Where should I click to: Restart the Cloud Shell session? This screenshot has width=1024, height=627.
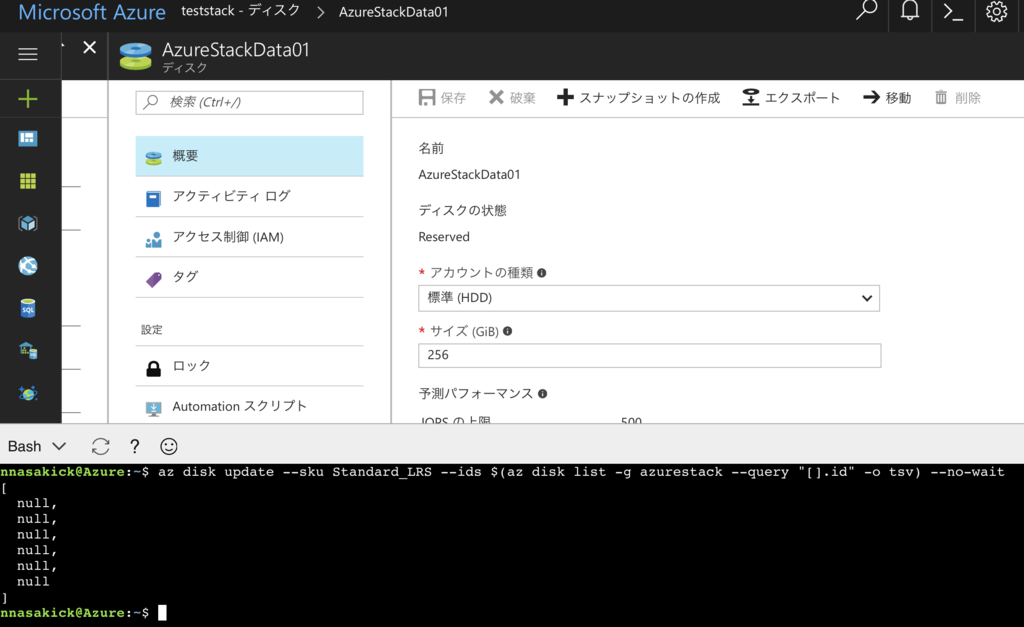click(x=100, y=446)
